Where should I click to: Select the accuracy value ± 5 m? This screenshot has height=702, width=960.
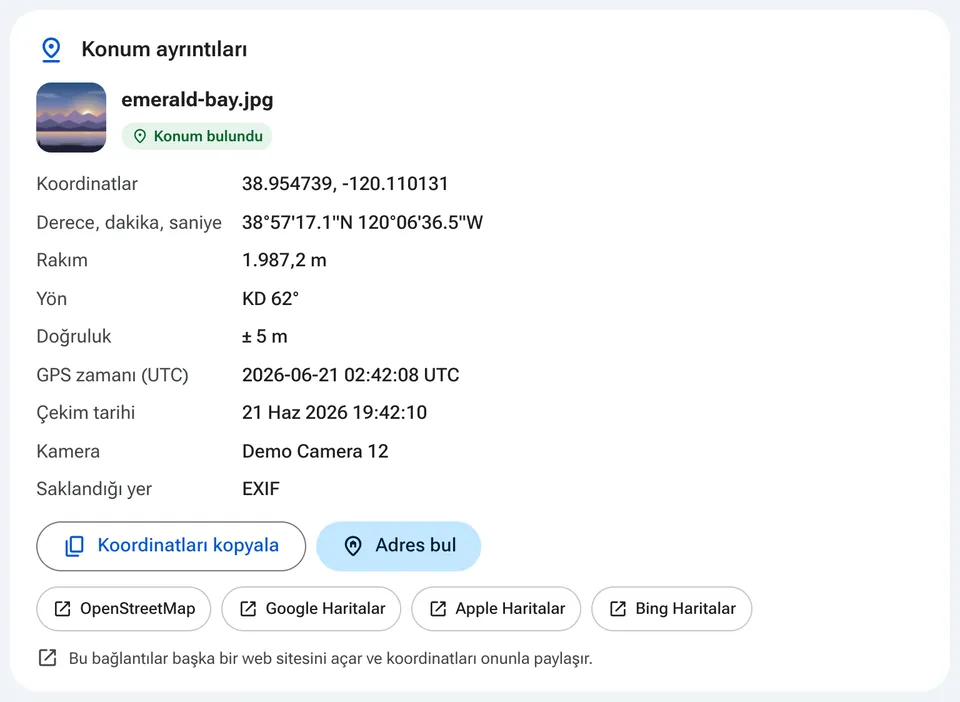264,337
